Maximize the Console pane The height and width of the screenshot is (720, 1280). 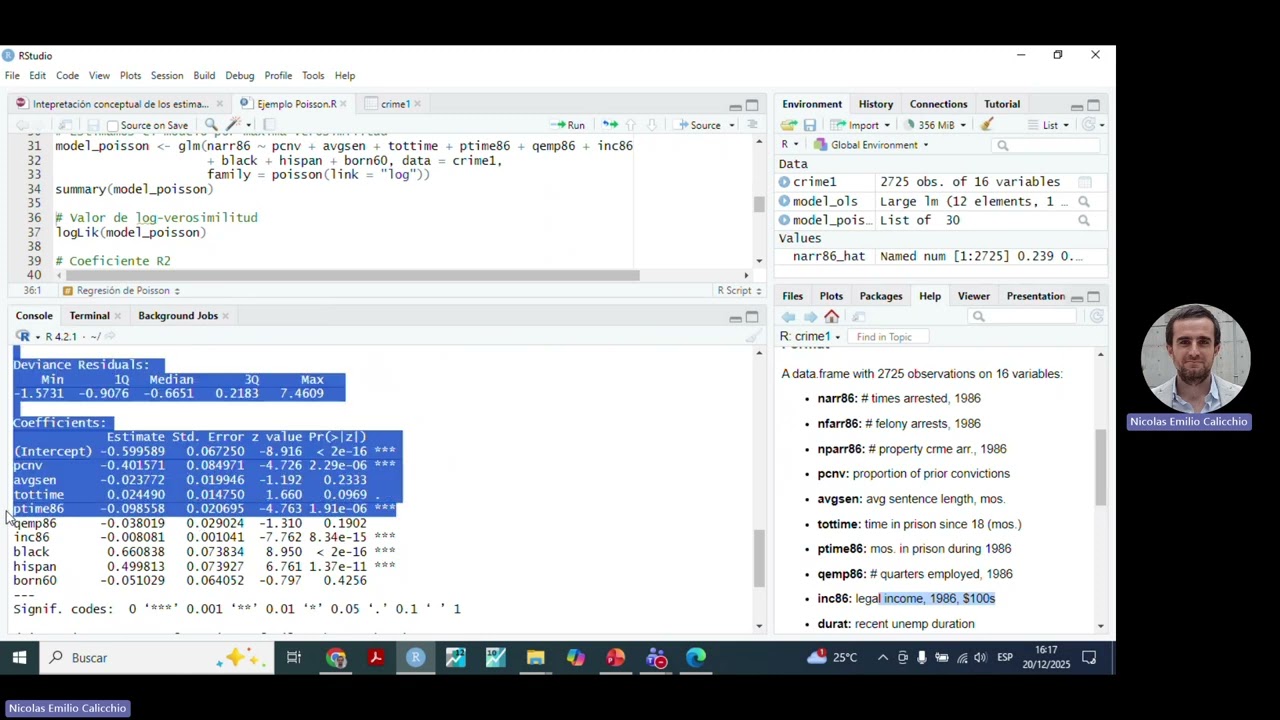pyautogui.click(x=752, y=317)
